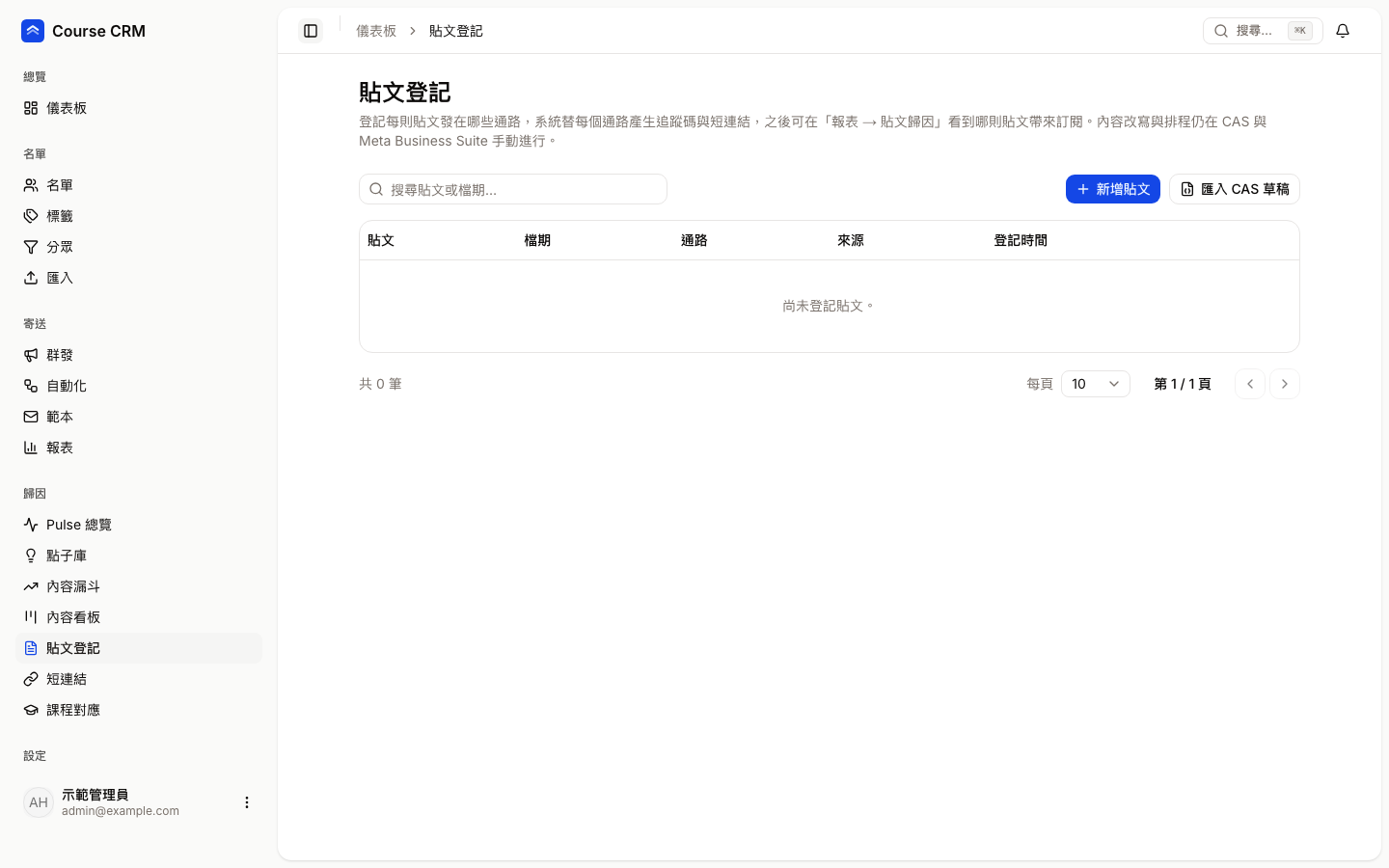Click the 尚未登記貼文 empty message
The width and height of the screenshot is (1389, 868).
click(829, 306)
